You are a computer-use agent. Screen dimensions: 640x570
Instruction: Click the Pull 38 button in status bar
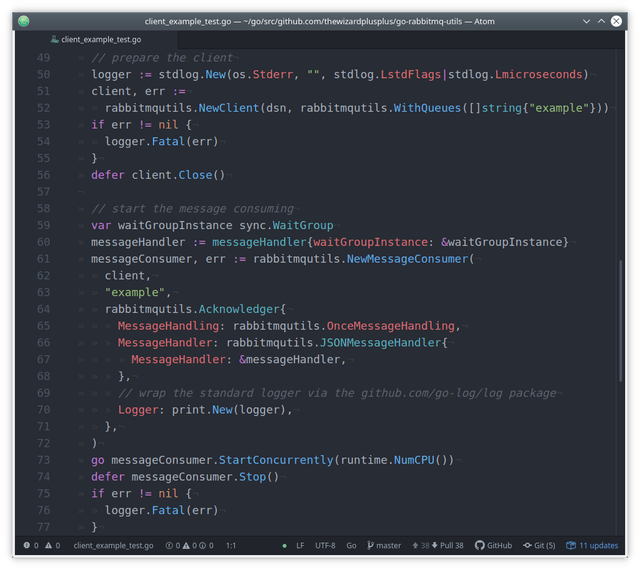point(448,546)
